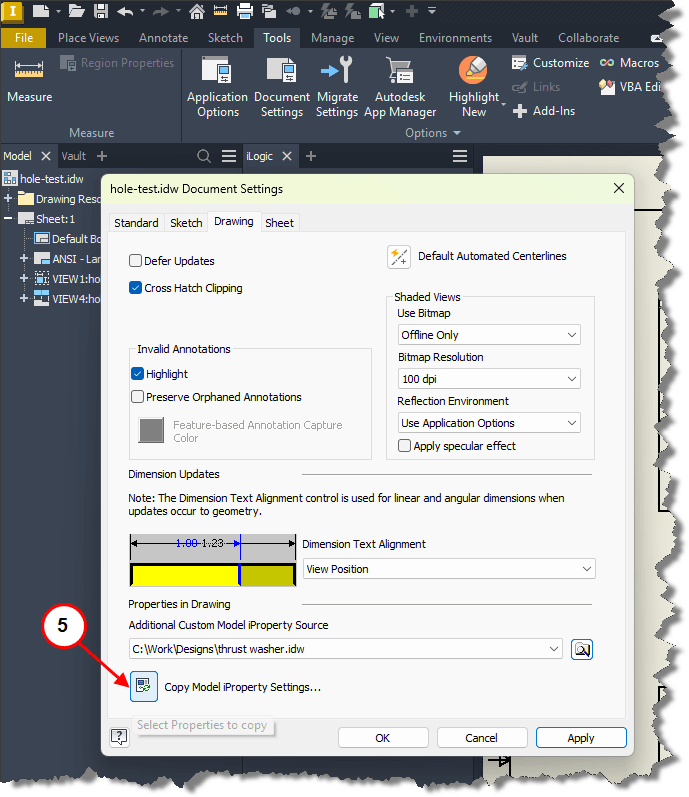This screenshot has height=797, width=689.
Task: Click the Environments ribbon tab
Action: (455, 38)
